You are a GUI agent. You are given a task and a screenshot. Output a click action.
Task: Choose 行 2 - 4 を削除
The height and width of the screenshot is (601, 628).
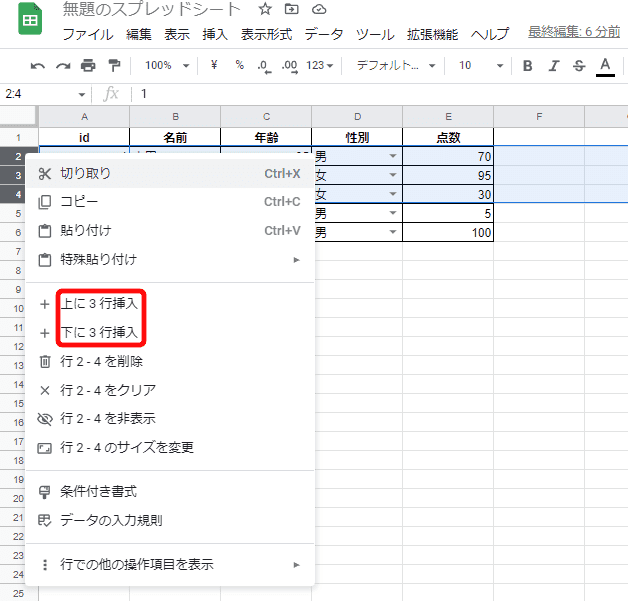point(170,362)
